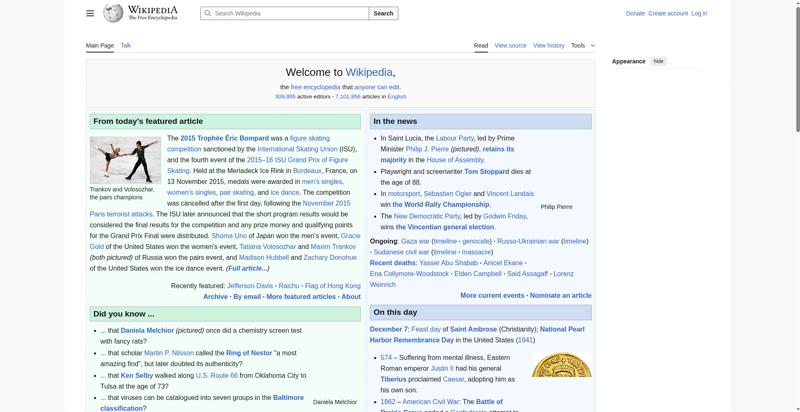Click the Log in link
Image resolution: width=800 pixels, height=412 pixels.
(x=699, y=13)
